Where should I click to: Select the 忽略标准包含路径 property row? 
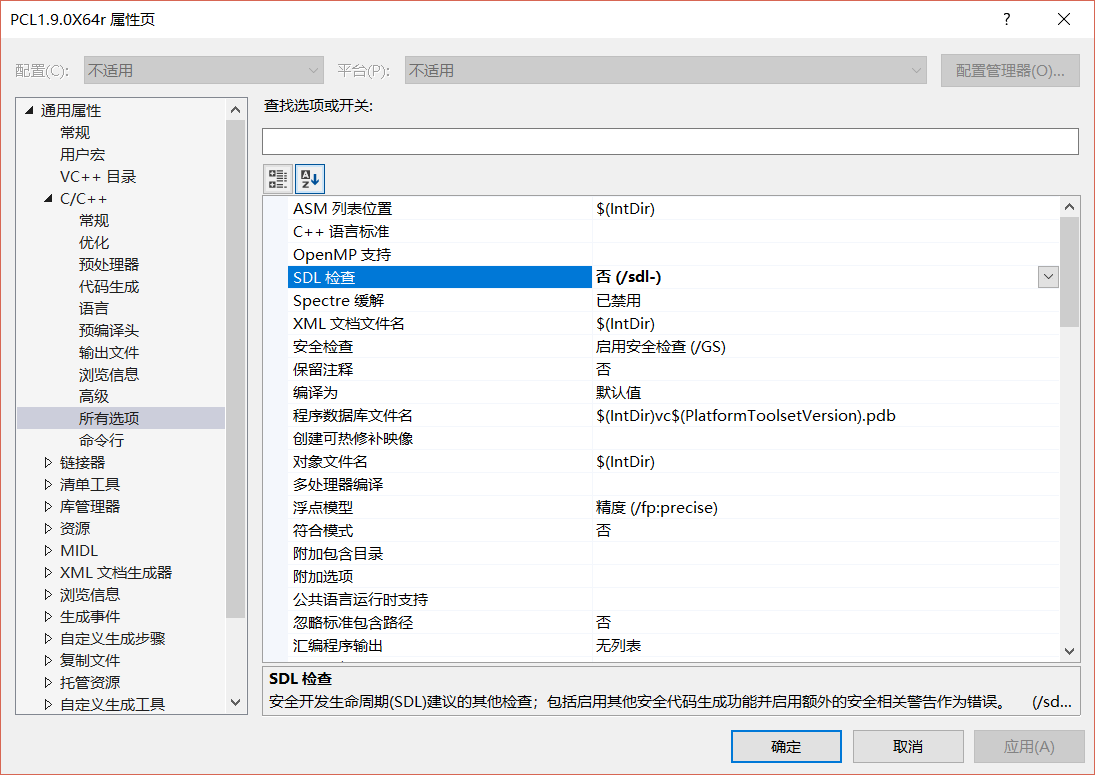673,622
